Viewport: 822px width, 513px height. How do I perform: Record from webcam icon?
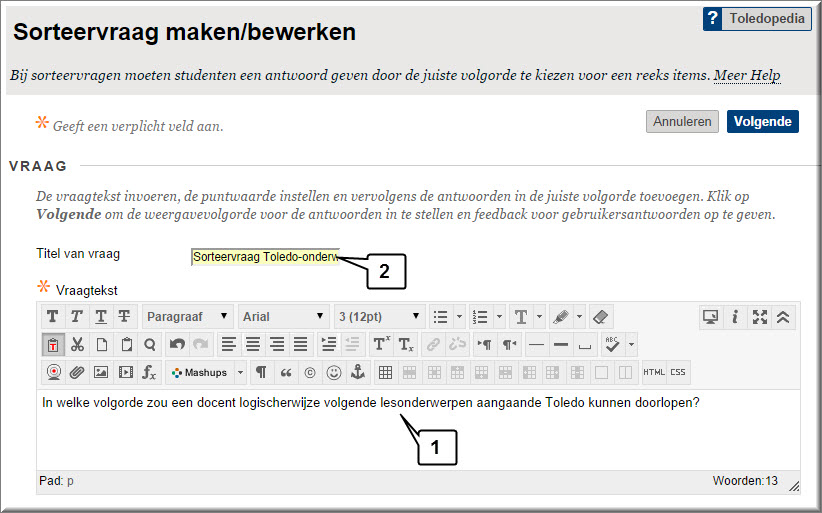(x=53, y=373)
